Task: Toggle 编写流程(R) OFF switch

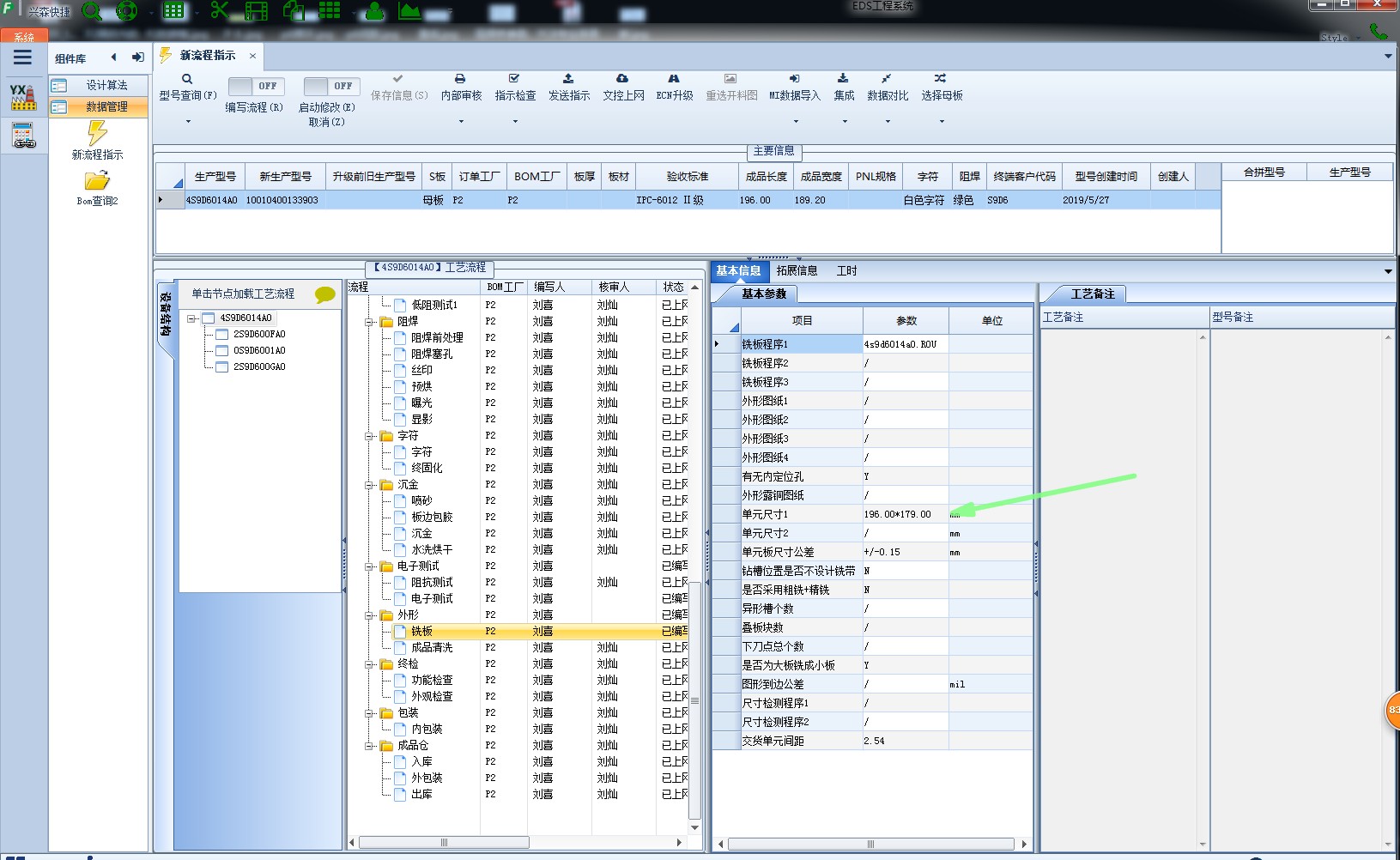Action: click(x=257, y=86)
